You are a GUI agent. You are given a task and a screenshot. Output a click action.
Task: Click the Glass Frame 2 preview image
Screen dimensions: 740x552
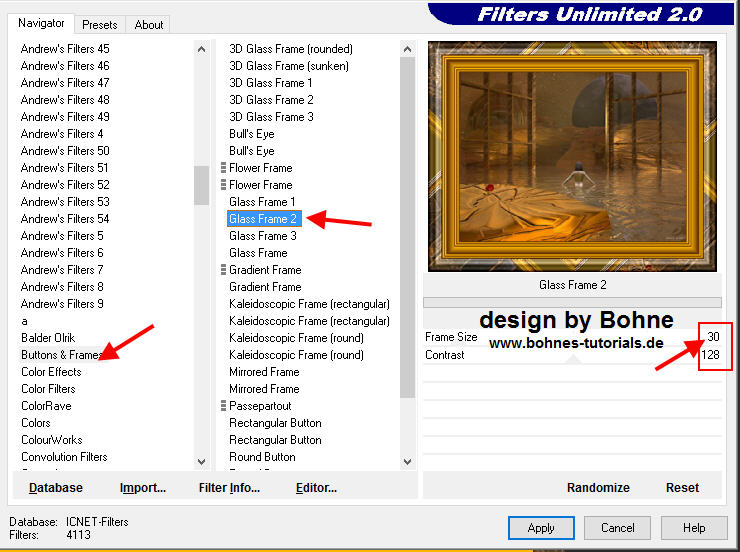pyautogui.click(x=572, y=157)
